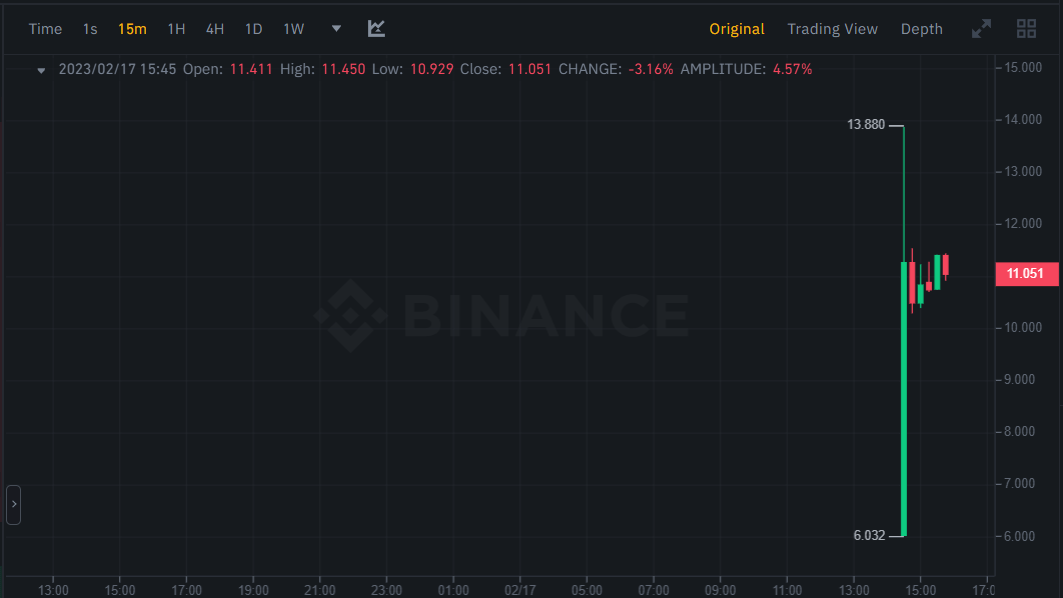Click the 13.880 high price marker
Screen dimensions: 1063x598
click(866, 125)
